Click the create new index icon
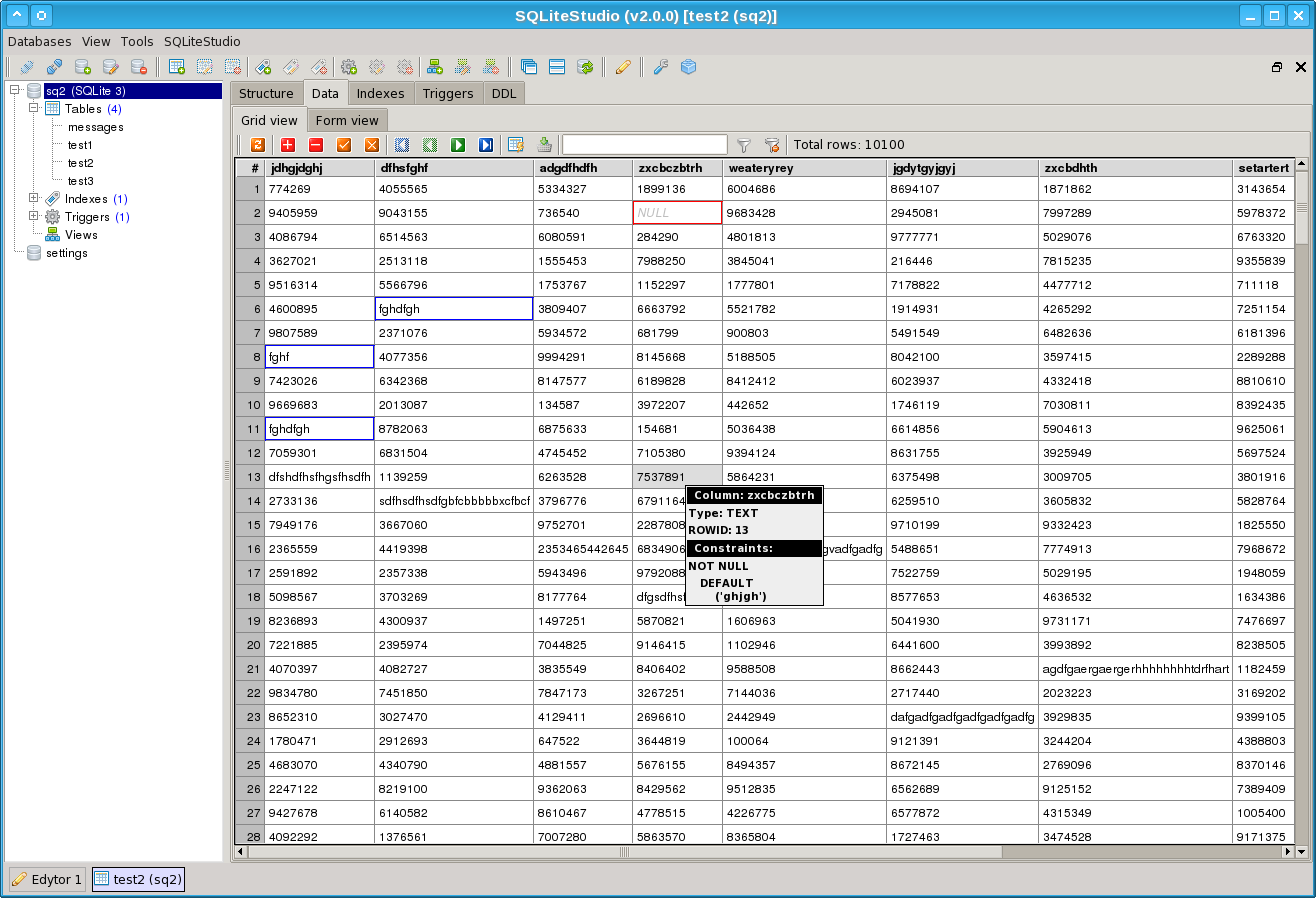1316x898 pixels. 263,67
